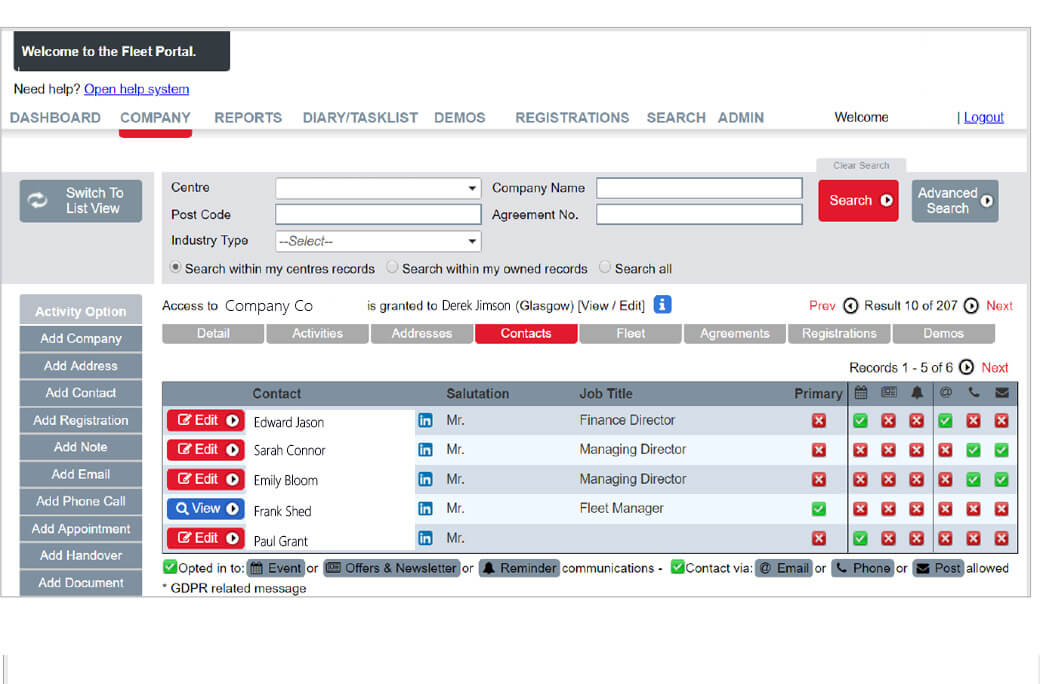Toggle Frank Shed's Primary contact checkmark

coord(819,509)
